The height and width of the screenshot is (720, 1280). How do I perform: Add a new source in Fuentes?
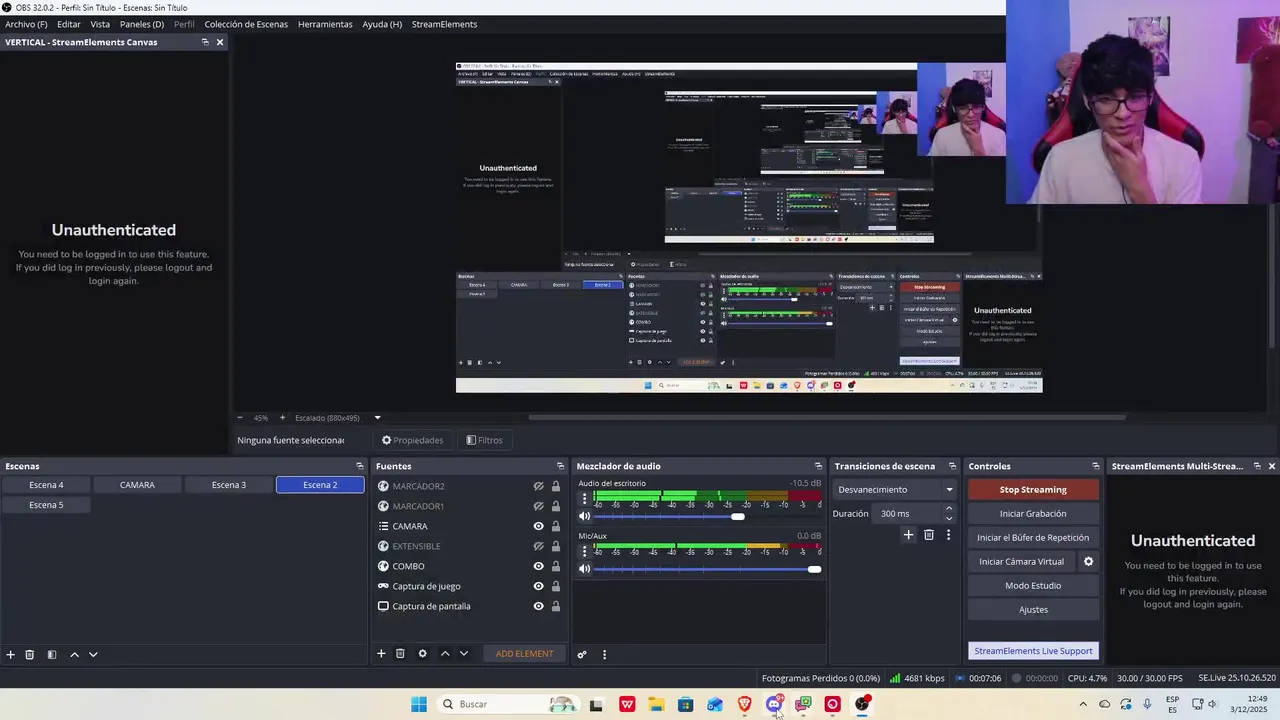point(381,654)
